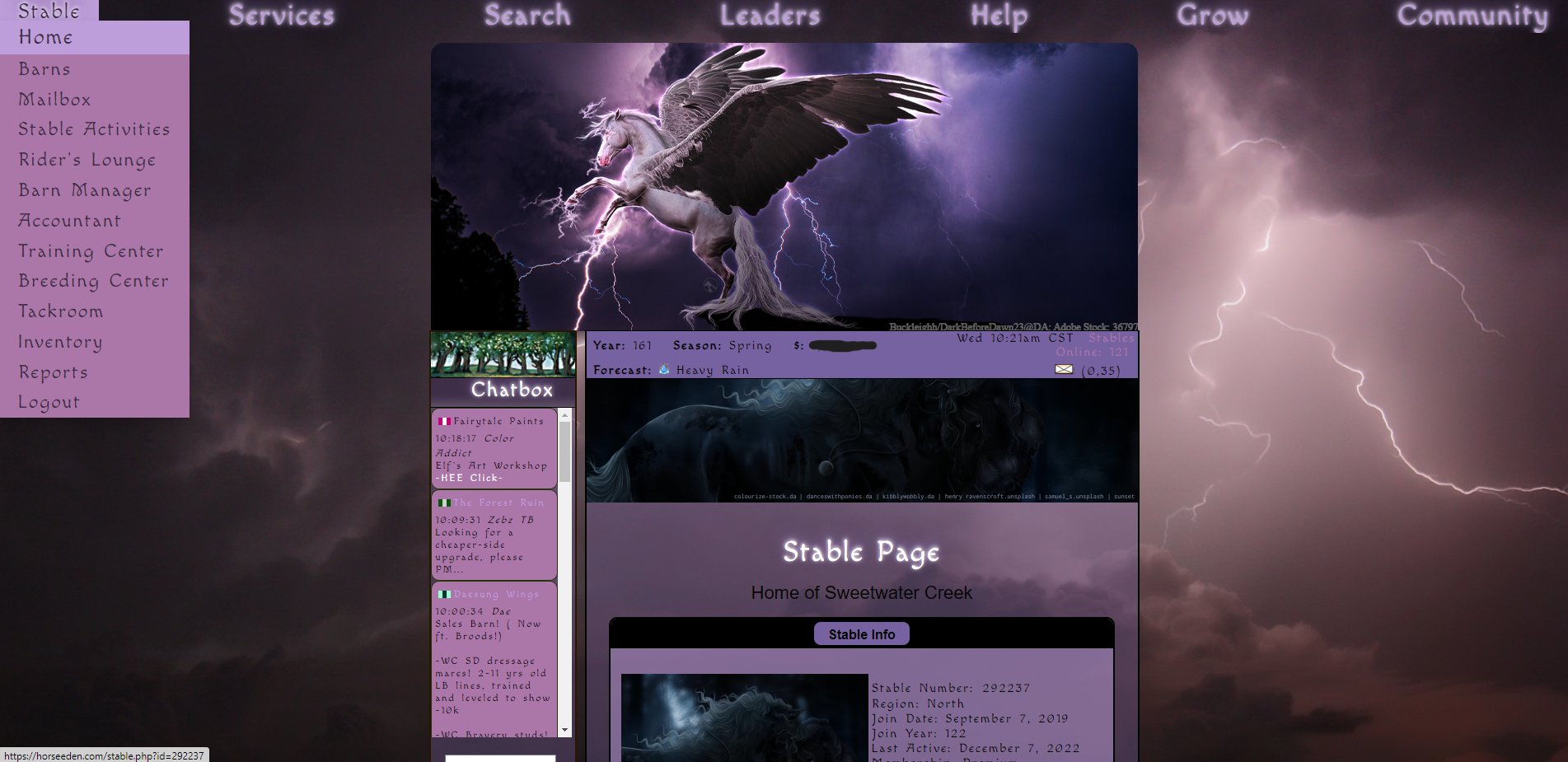Open the Search menu
Image resolution: width=1568 pixels, height=762 pixels.
coord(527,16)
